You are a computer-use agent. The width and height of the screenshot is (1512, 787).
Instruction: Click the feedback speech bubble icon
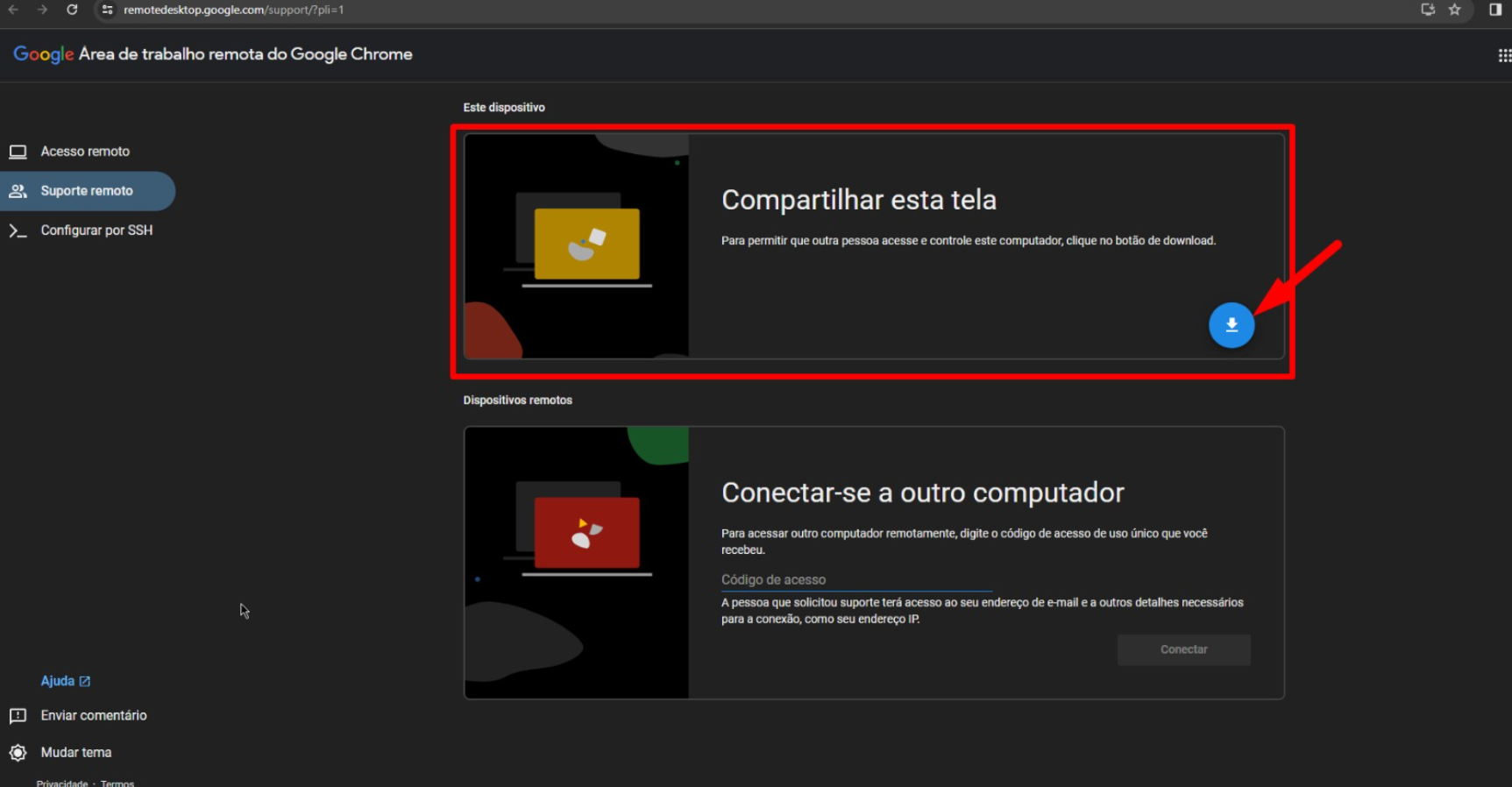[18, 716]
